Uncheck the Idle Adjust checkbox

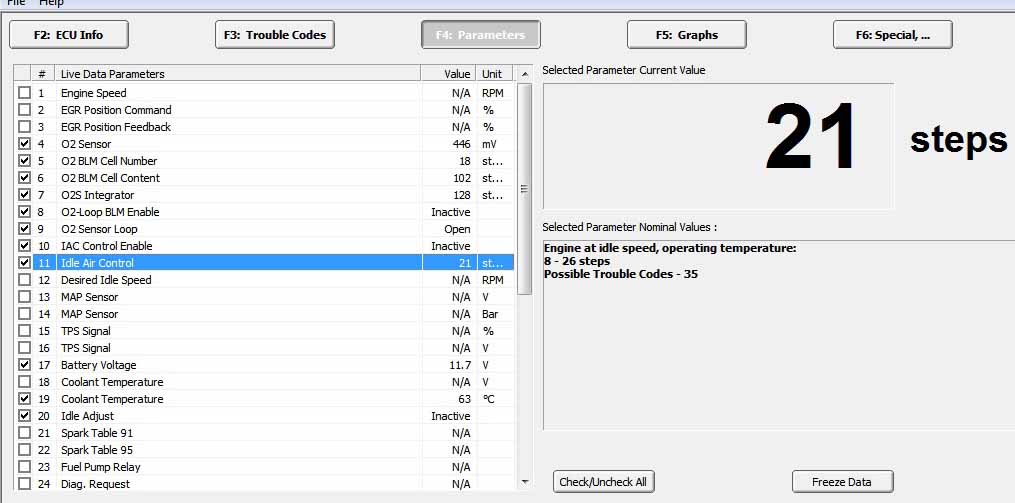tap(24, 416)
